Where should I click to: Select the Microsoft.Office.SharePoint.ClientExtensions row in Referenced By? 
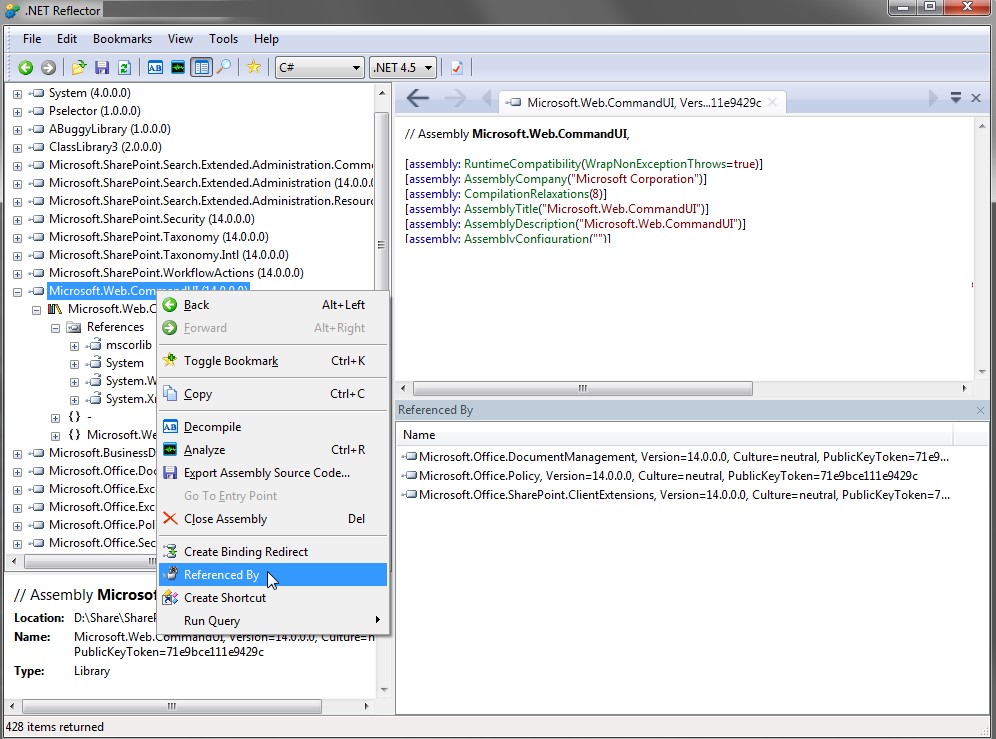click(676, 495)
